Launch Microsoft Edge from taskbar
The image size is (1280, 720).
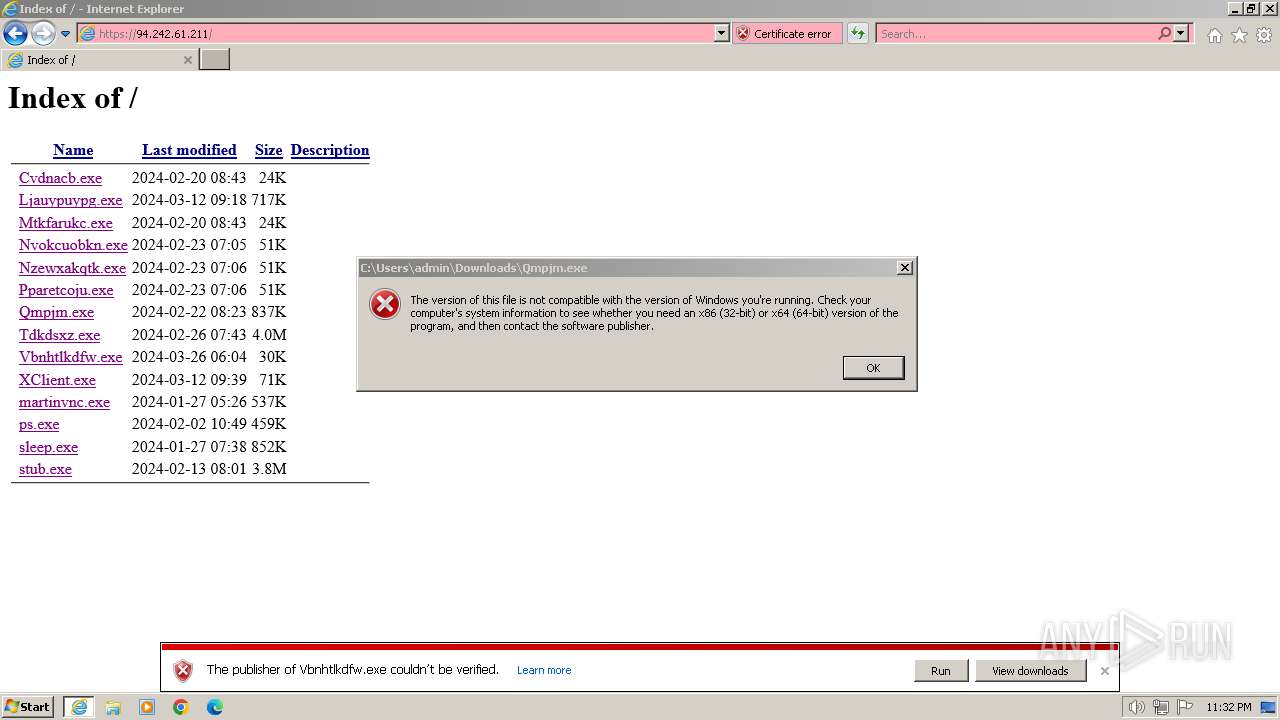[215, 707]
